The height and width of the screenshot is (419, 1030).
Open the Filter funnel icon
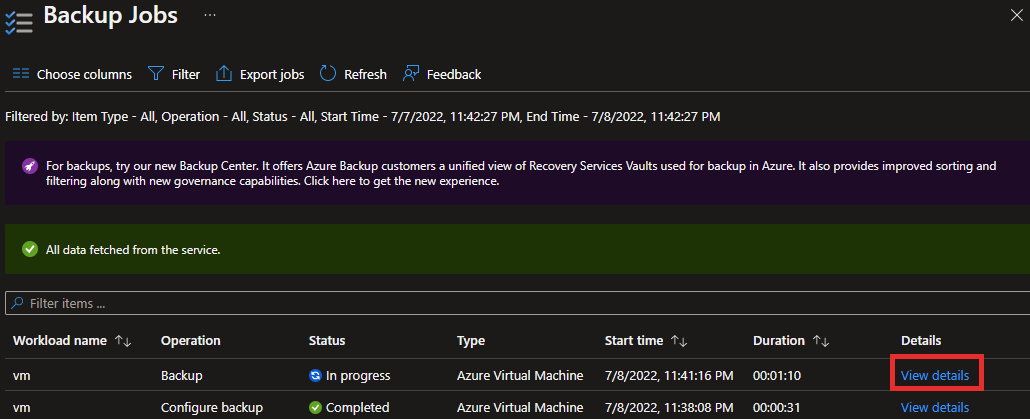(x=155, y=74)
